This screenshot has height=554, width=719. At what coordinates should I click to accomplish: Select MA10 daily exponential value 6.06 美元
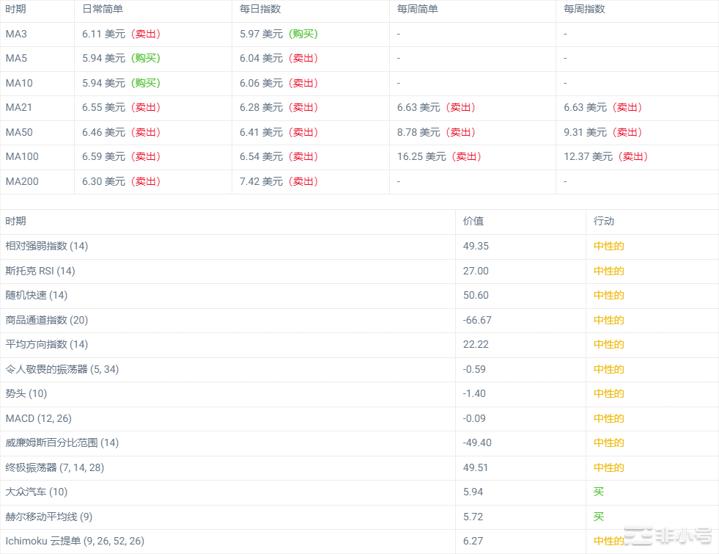tap(261, 83)
